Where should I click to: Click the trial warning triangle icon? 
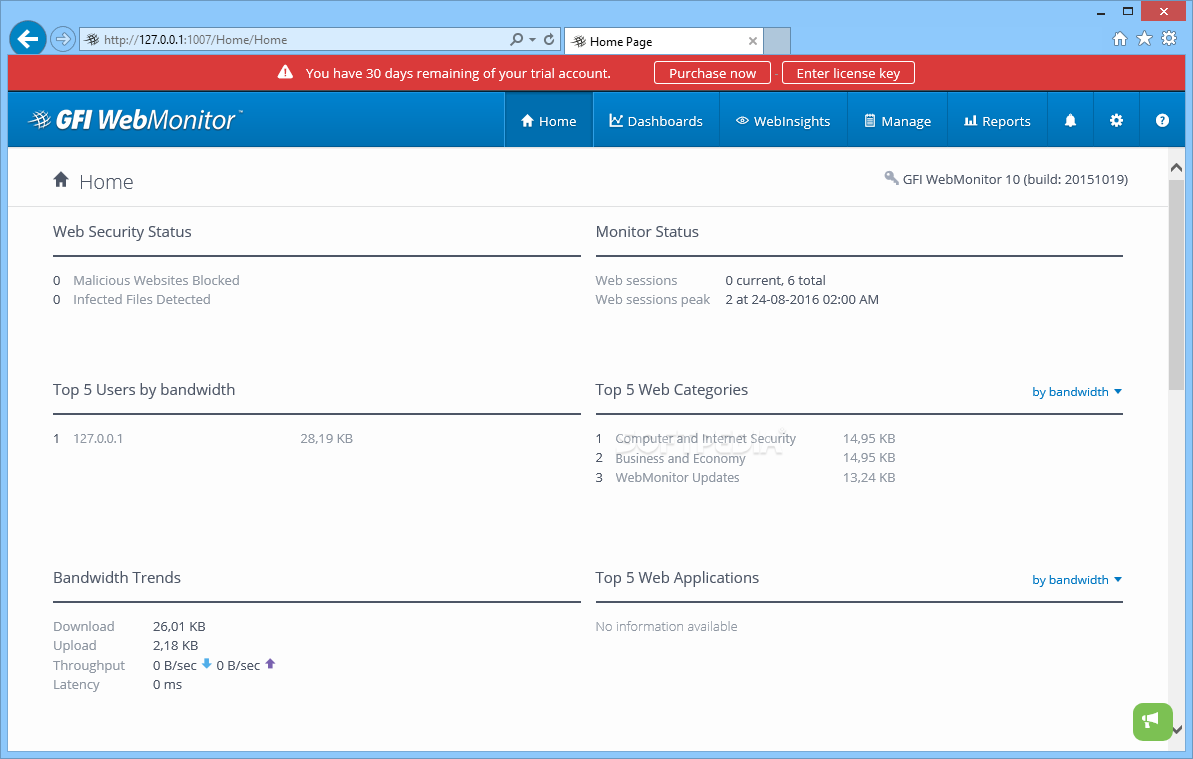(285, 72)
